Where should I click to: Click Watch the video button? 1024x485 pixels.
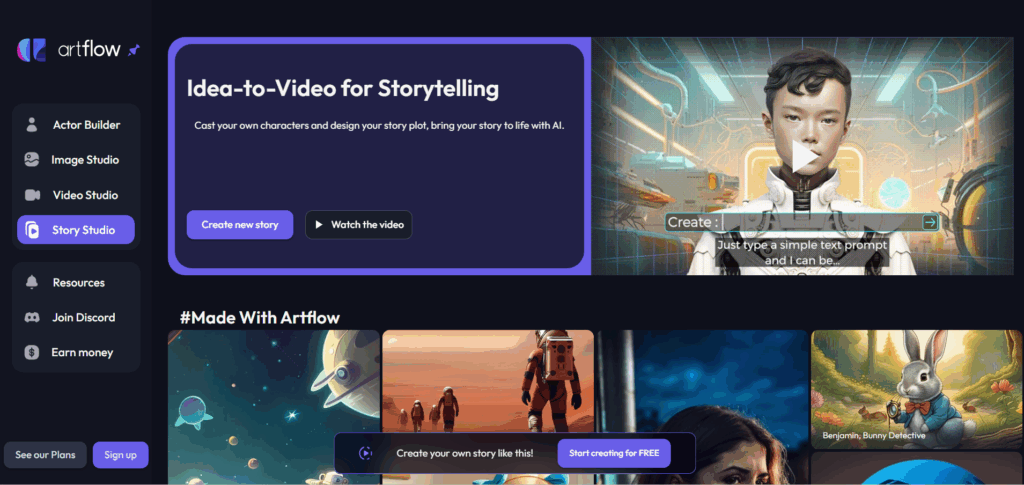point(359,225)
